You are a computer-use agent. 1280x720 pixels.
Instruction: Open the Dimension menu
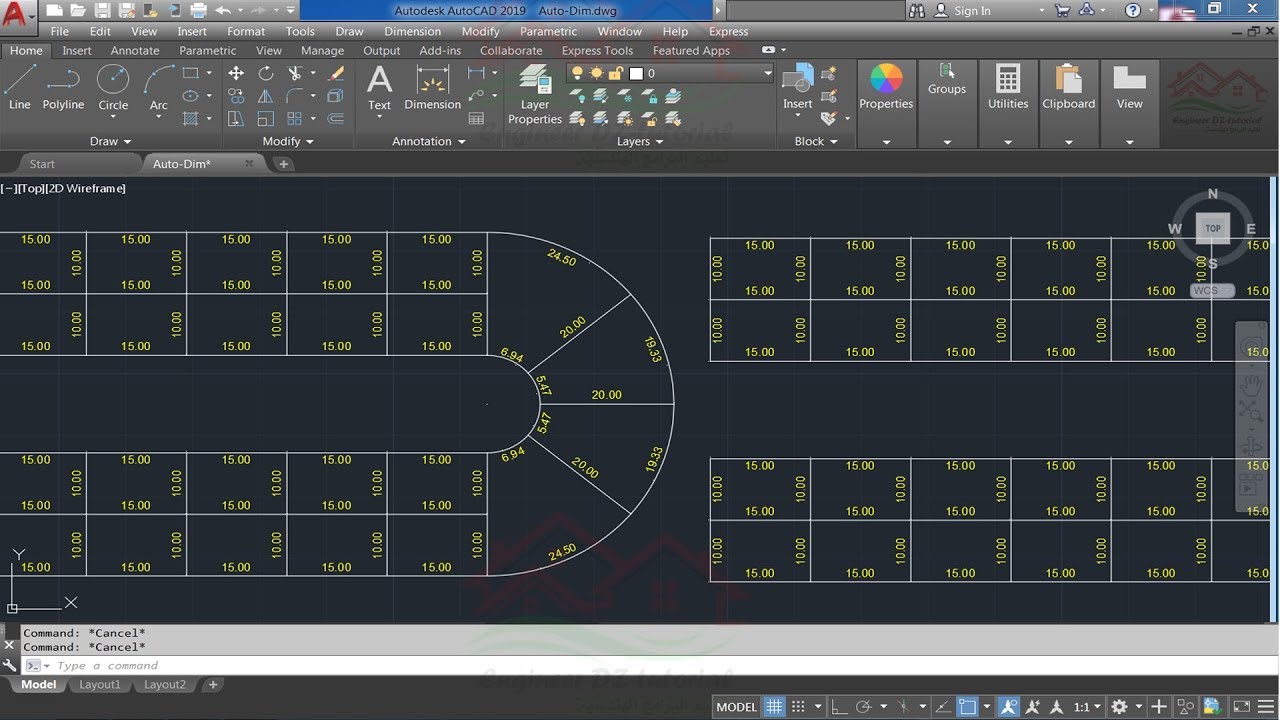tap(412, 31)
